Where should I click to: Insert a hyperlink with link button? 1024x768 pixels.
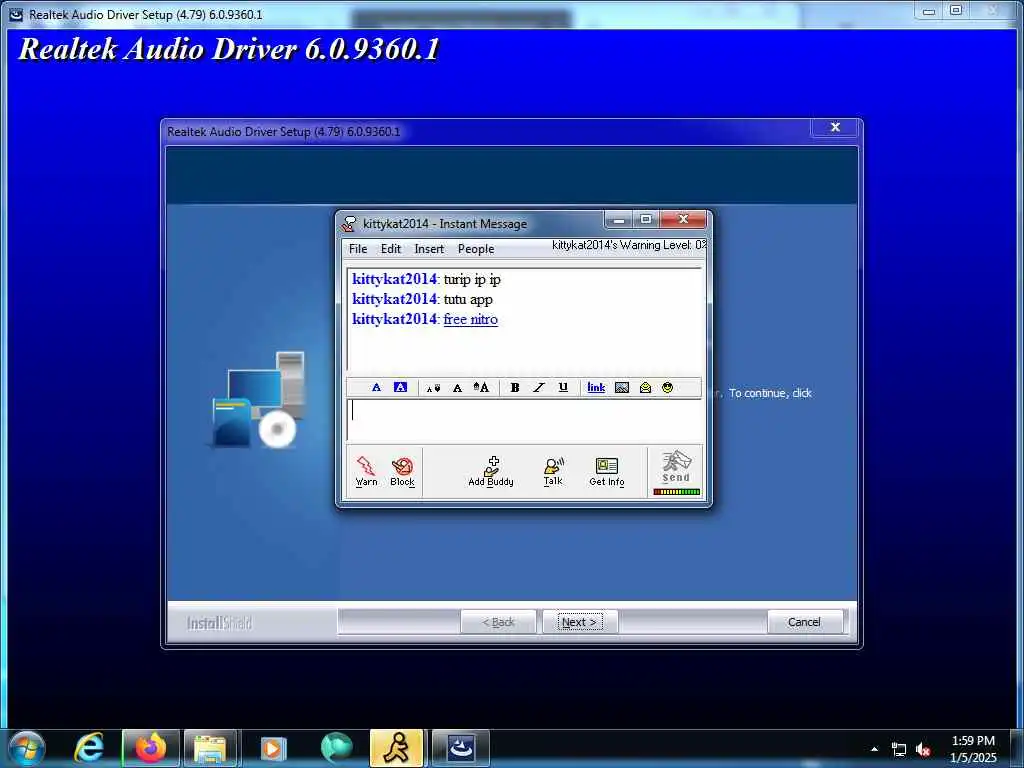(x=596, y=387)
